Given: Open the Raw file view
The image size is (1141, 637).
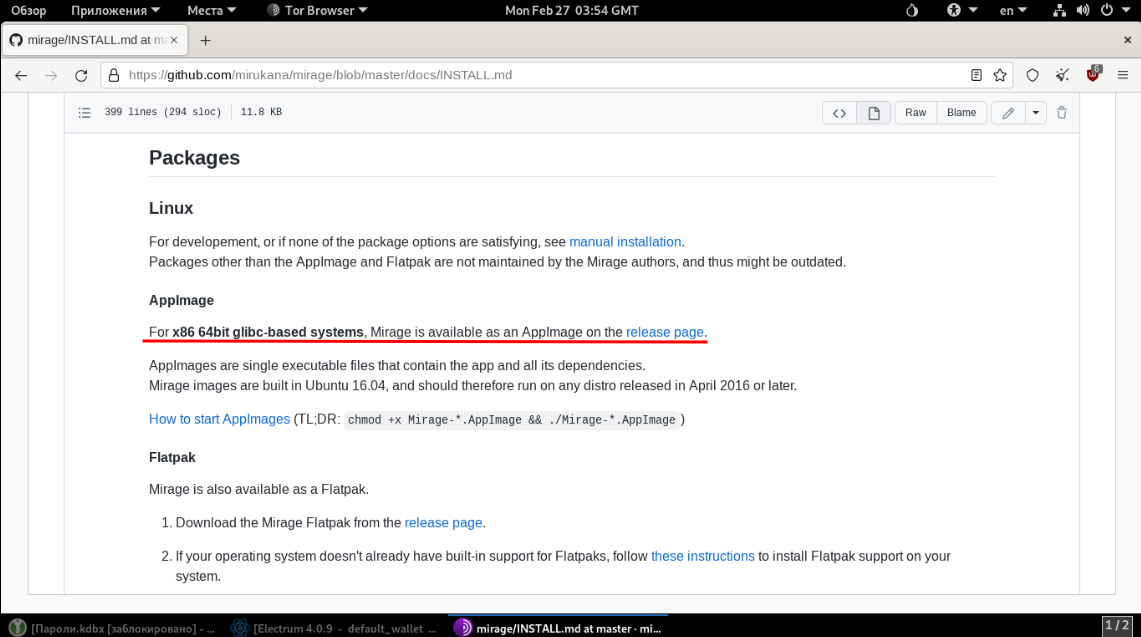Looking at the screenshot, I should [915, 113].
